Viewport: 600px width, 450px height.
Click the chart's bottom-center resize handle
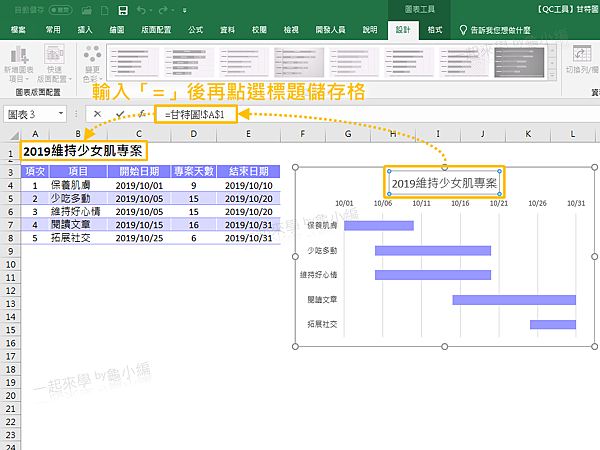[445, 346]
